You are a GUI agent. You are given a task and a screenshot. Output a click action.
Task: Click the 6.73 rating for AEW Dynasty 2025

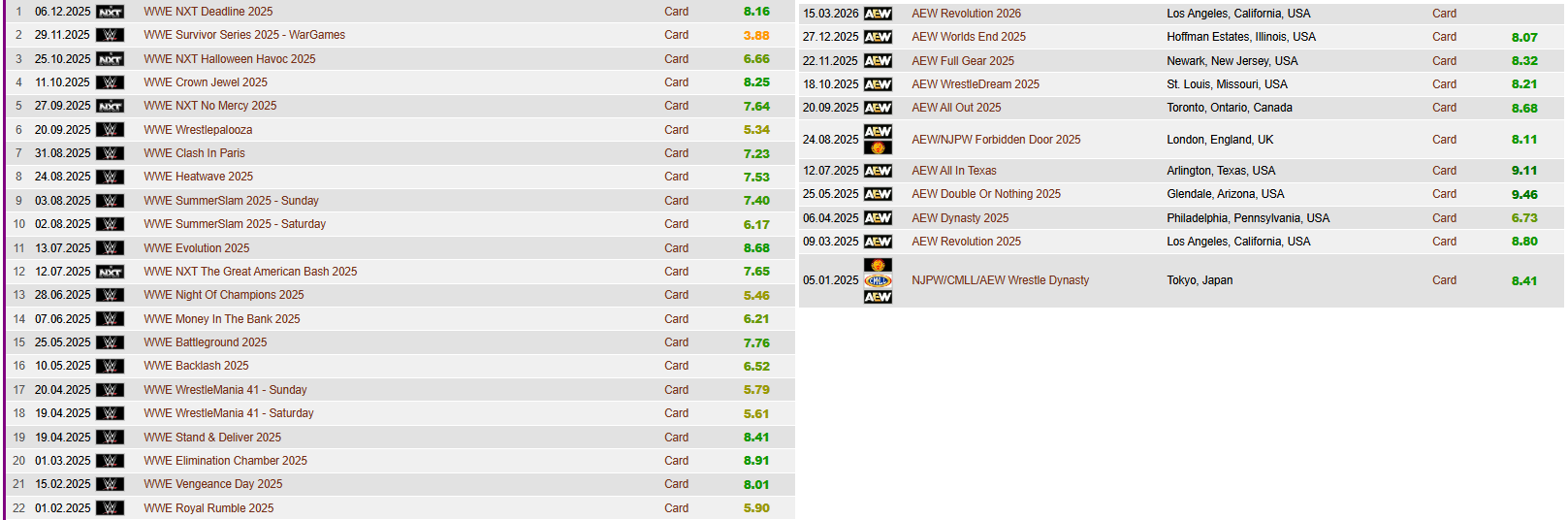coord(1524,218)
